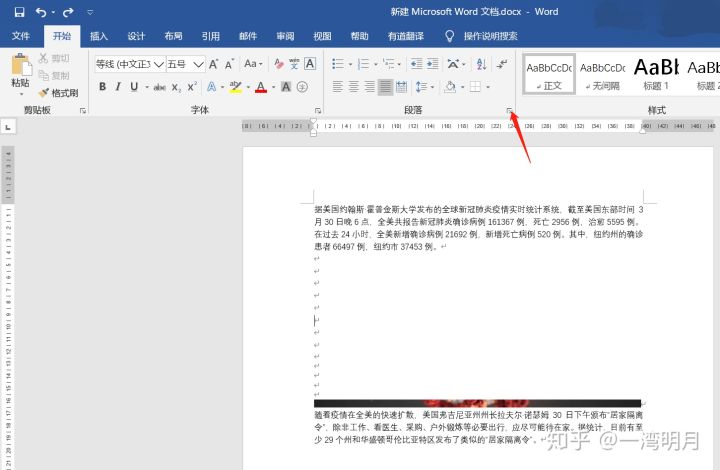Switch to the 设计 ribbon tab
Screen dimensions: 720x470
coord(136,36)
